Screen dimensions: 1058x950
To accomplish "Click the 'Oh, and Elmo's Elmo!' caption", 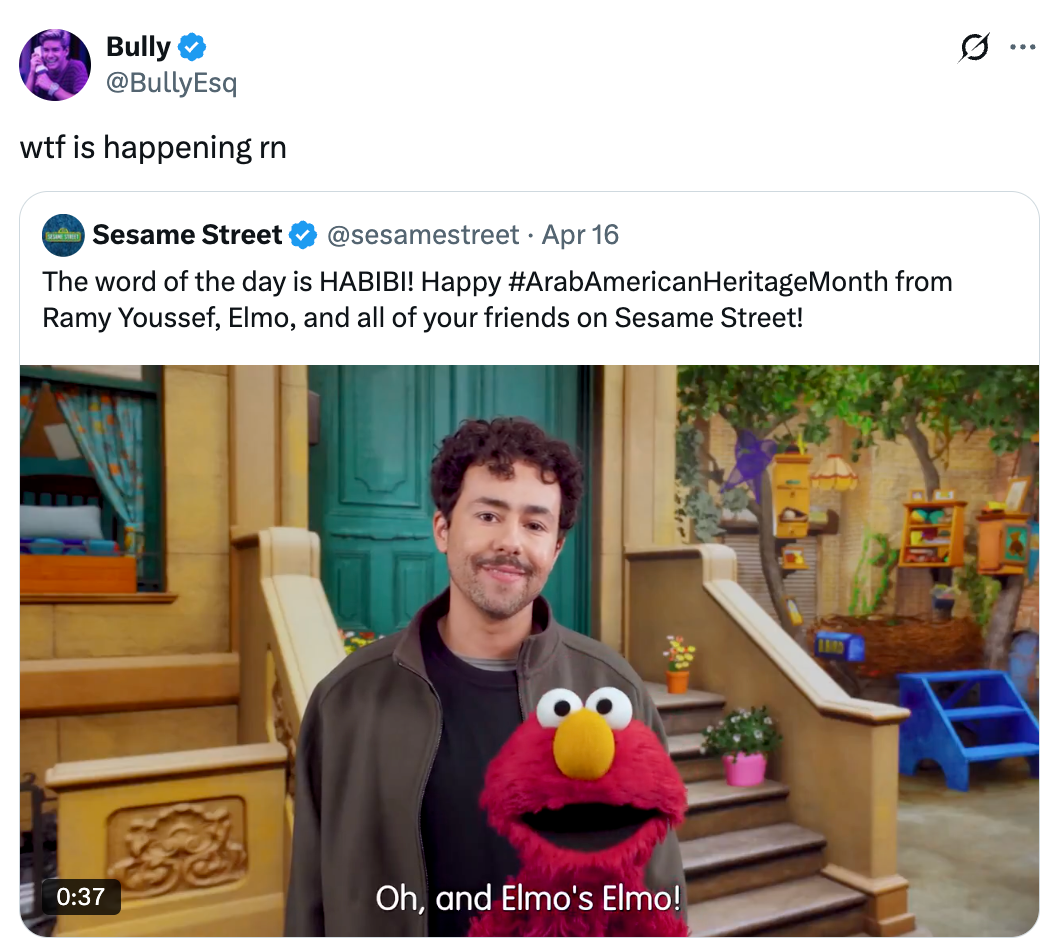I will 528,898.
